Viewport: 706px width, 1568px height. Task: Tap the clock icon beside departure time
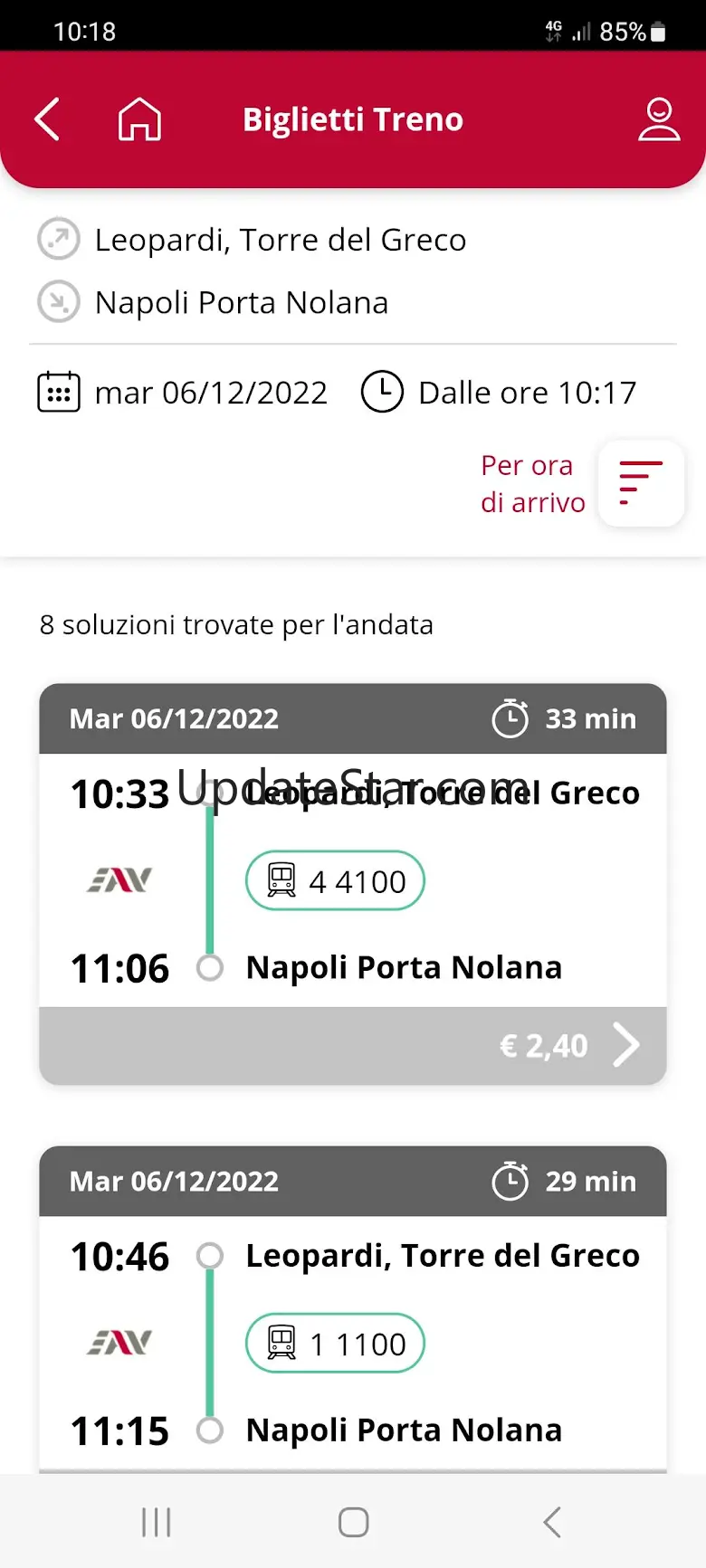[x=382, y=393]
